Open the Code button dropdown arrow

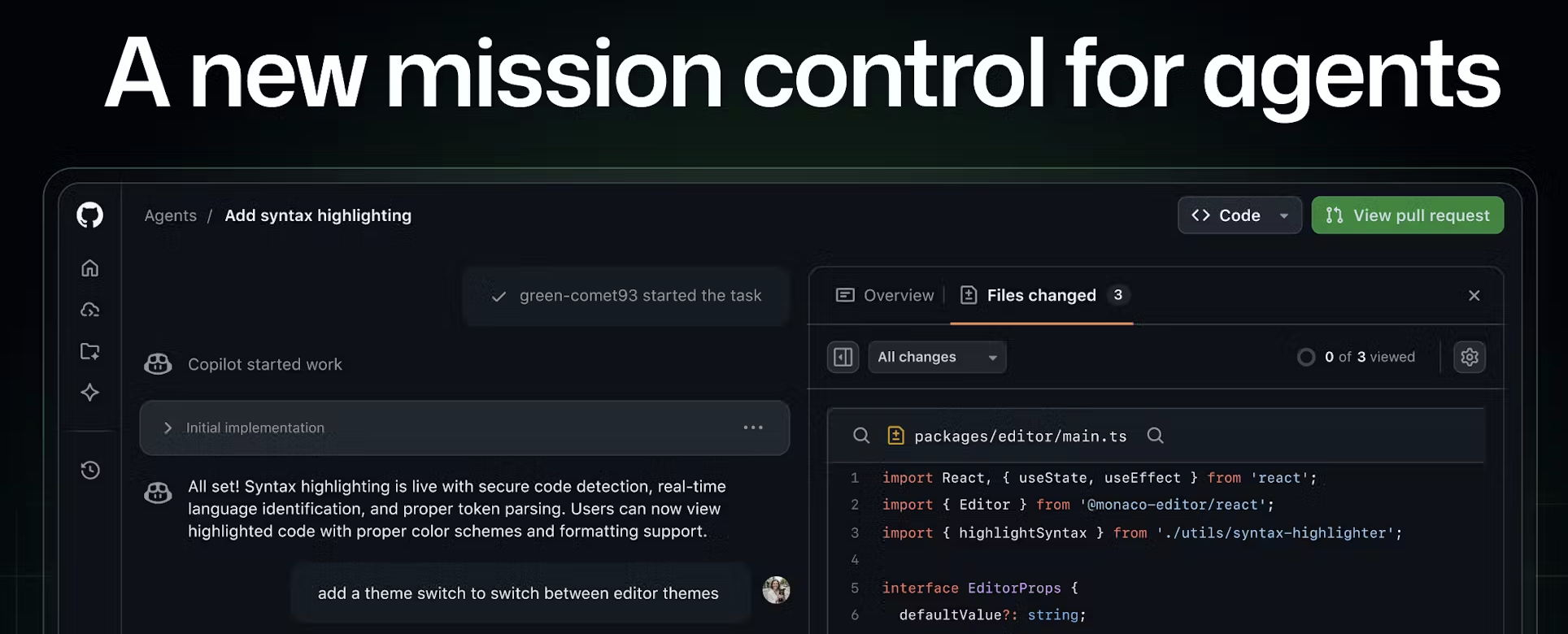click(x=1284, y=215)
